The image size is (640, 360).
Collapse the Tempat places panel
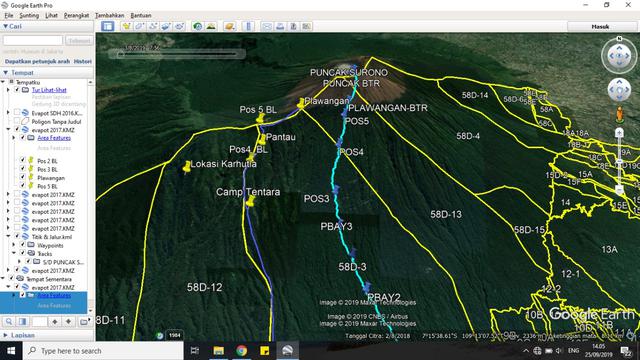tap(5, 73)
